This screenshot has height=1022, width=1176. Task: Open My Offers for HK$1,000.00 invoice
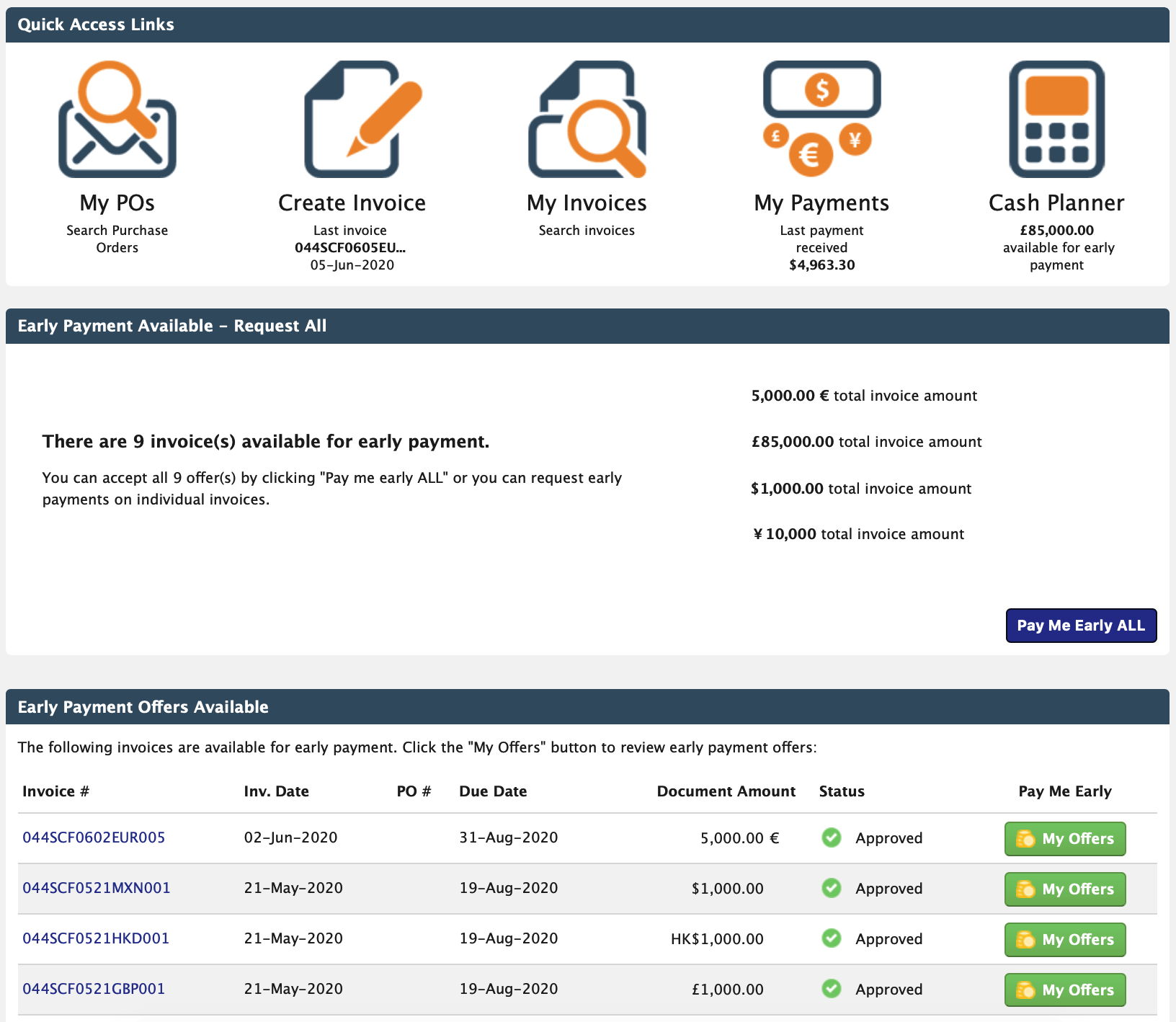pos(1065,940)
